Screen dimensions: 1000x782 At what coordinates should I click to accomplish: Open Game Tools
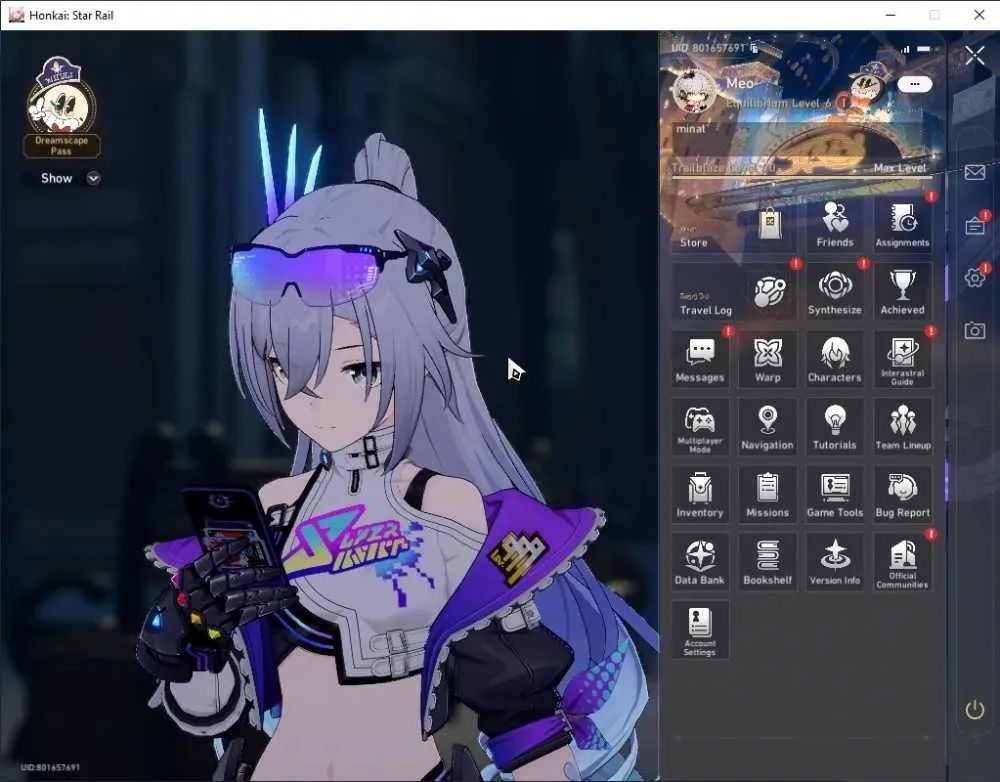[x=835, y=495]
